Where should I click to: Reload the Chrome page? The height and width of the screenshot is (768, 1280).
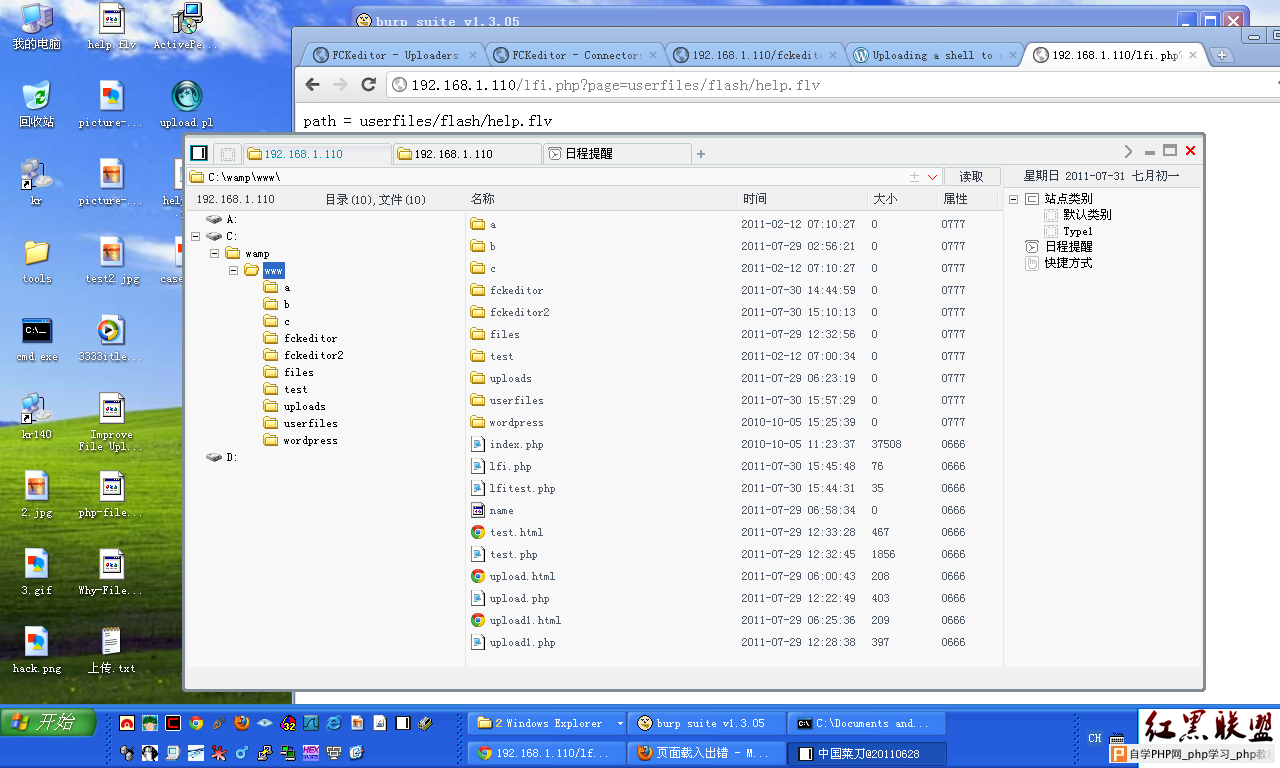(368, 85)
